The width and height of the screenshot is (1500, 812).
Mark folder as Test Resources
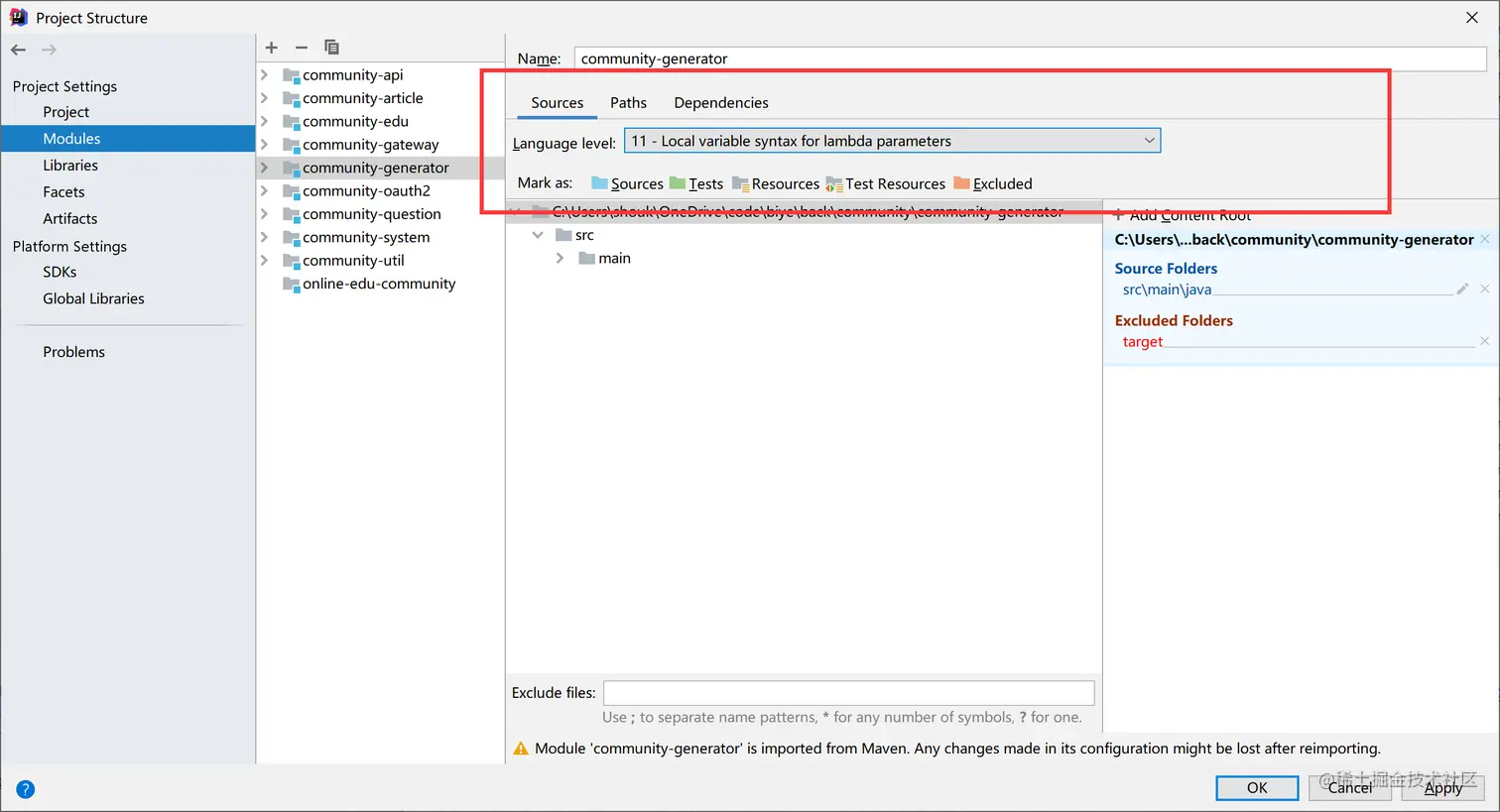(x=886, y=183)
